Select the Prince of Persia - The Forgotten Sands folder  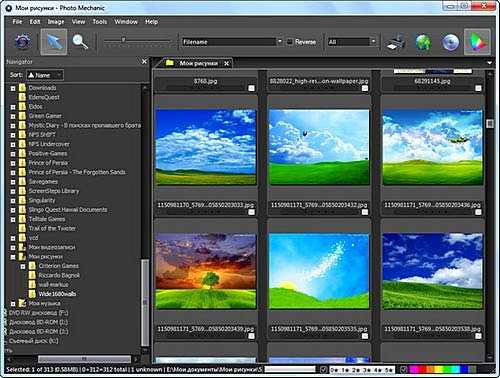pyautogui.click(x=77, y=172)
